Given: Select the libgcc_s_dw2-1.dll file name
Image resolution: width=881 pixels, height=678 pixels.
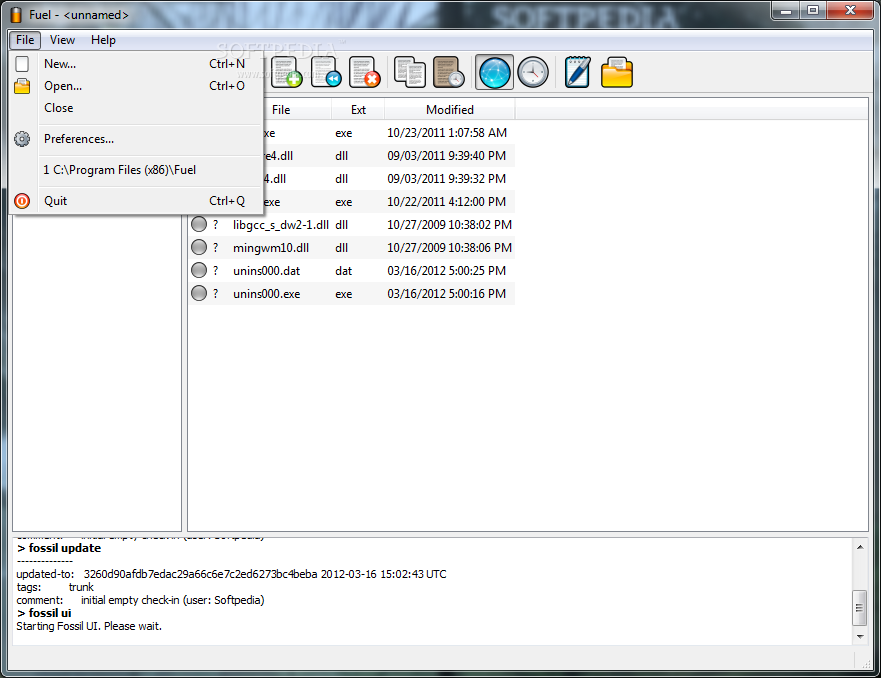Looking at the screenshot, I should pos(281,225).
